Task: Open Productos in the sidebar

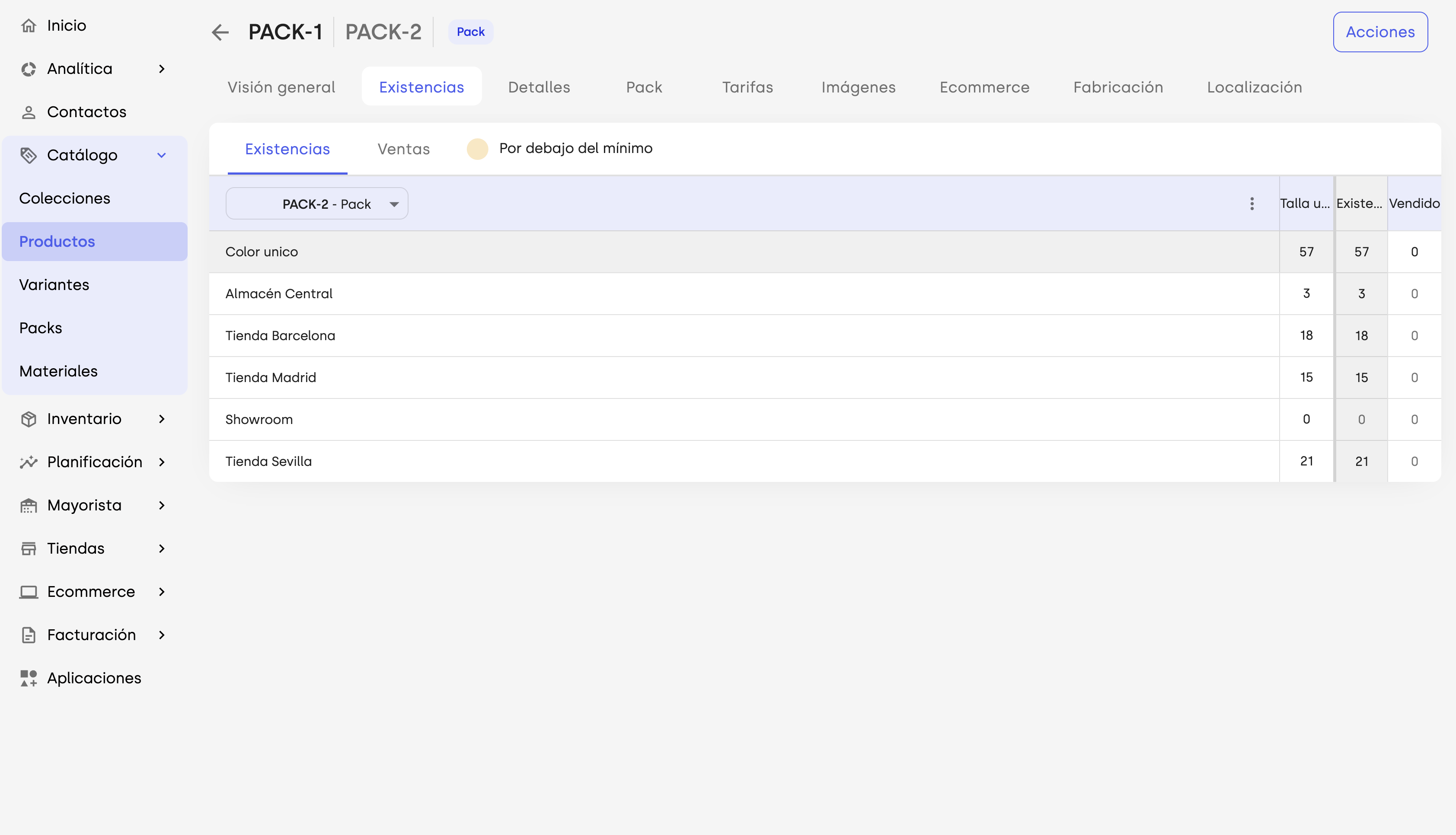Action: [95, 242]
